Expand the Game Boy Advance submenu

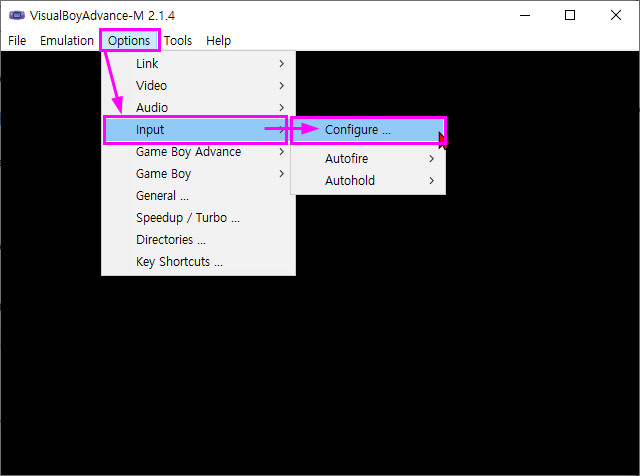(198, 152)
